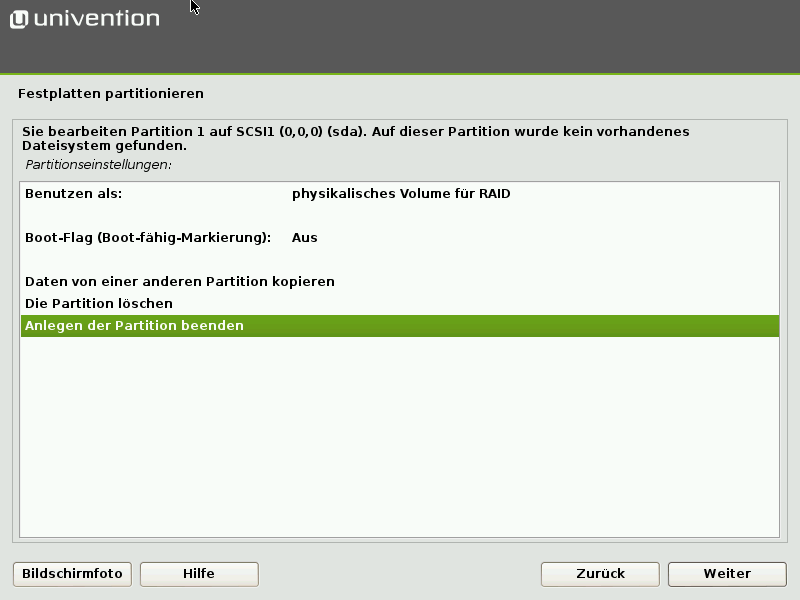Take a screenshot with the Bildschirmfoto button
The image size is (800, 600).
72,574
